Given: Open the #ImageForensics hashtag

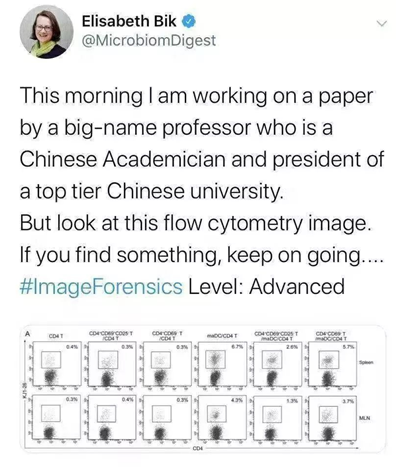Looking at the screenshot, I should point(101,286).
